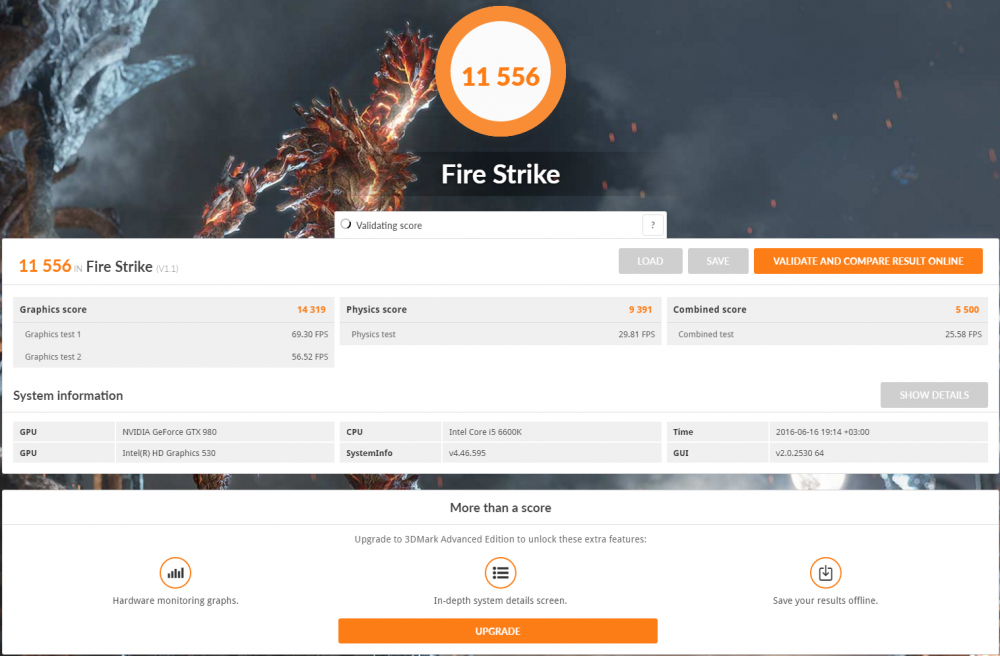
Task: Click the System information heading
Action: pos(68,395)
